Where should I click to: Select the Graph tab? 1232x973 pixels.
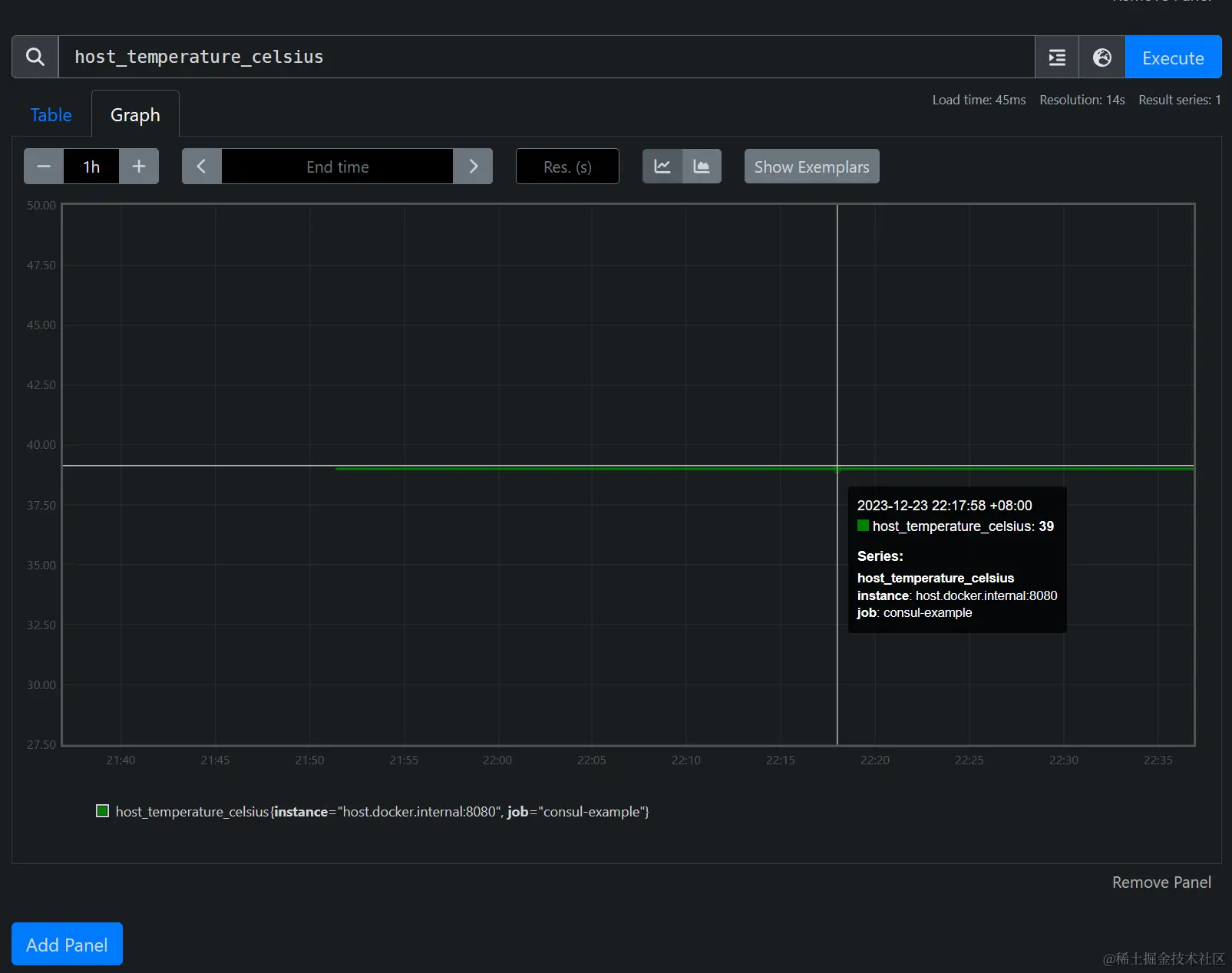[136, 115]
